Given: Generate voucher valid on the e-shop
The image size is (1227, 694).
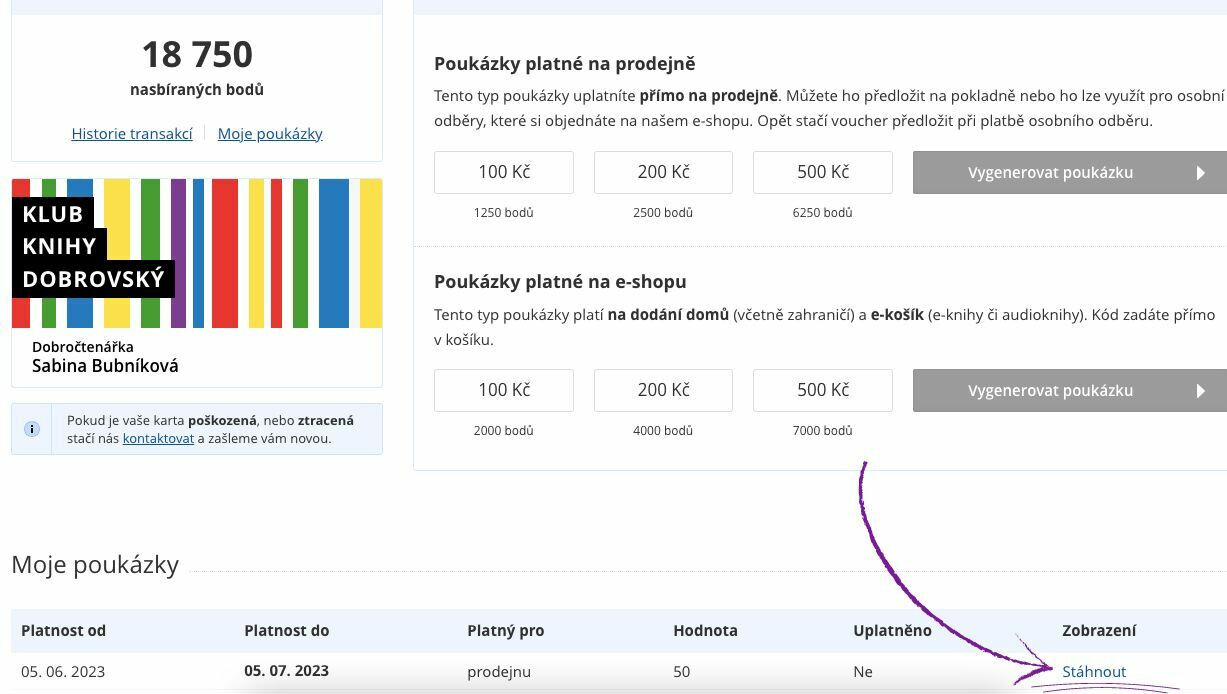Looking at the screenshot, I should tap(1050, 391).
